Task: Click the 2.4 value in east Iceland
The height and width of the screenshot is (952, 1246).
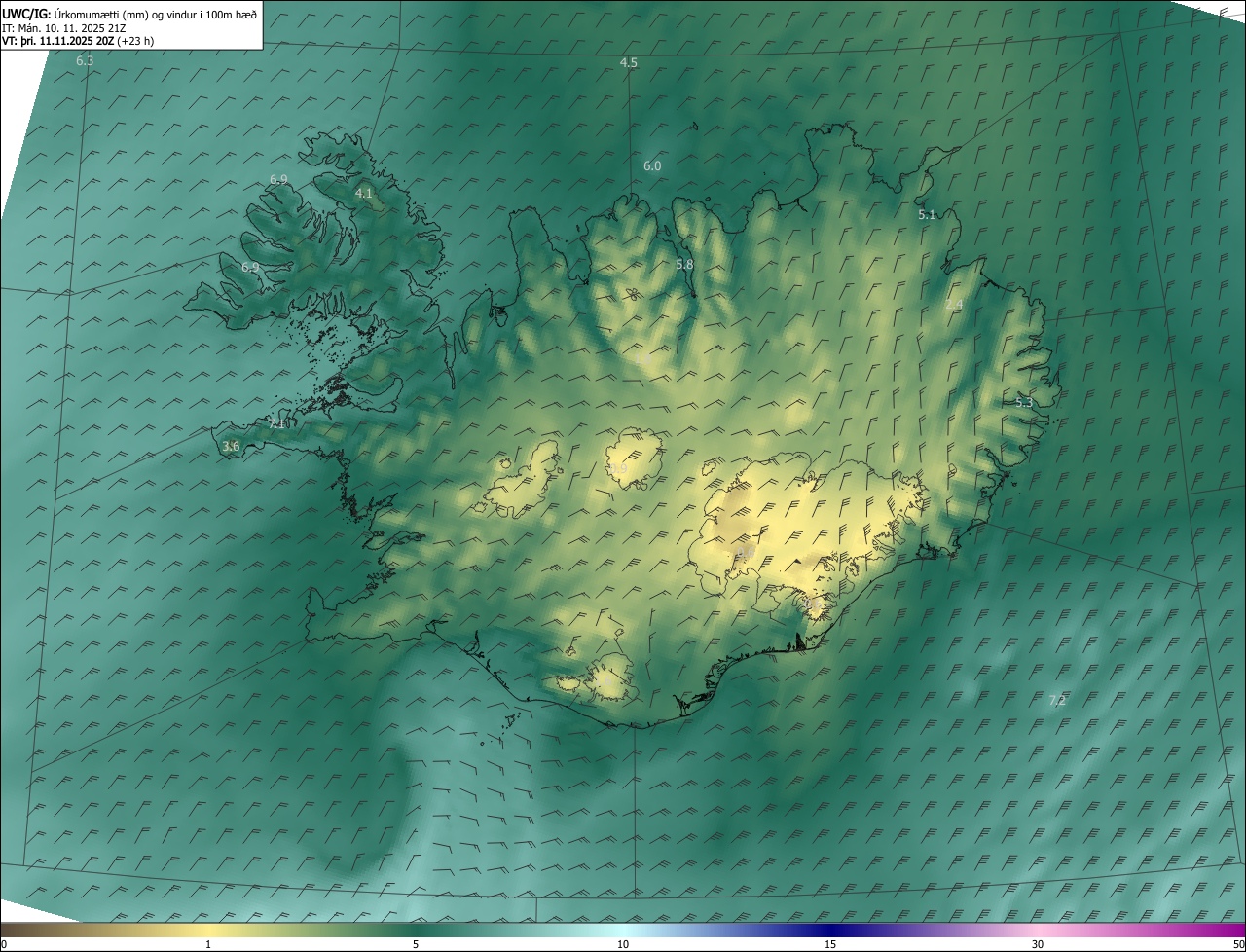Action: 954,305
